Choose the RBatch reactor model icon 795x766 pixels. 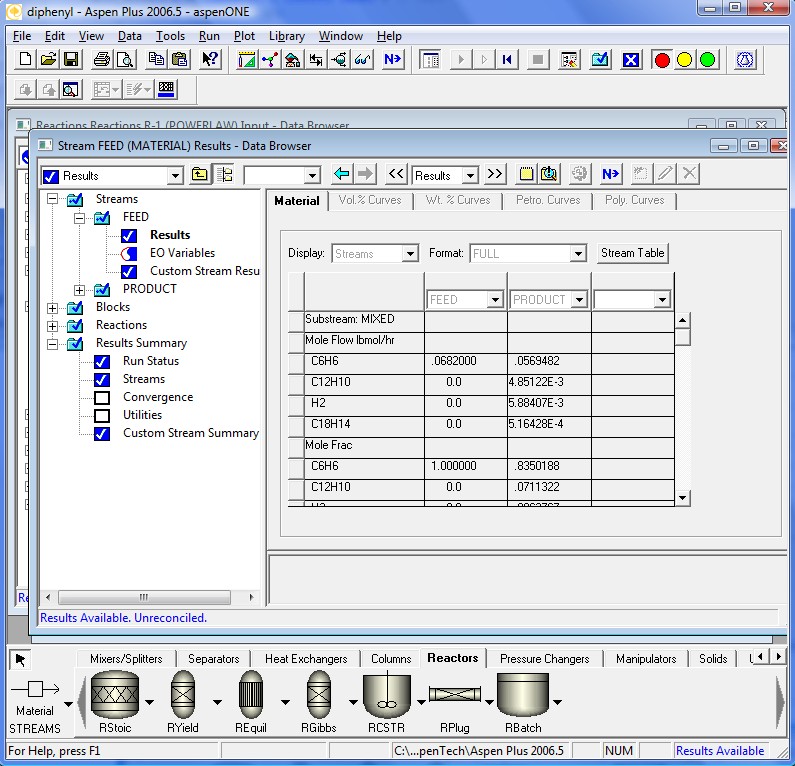(x=523, y=695)
